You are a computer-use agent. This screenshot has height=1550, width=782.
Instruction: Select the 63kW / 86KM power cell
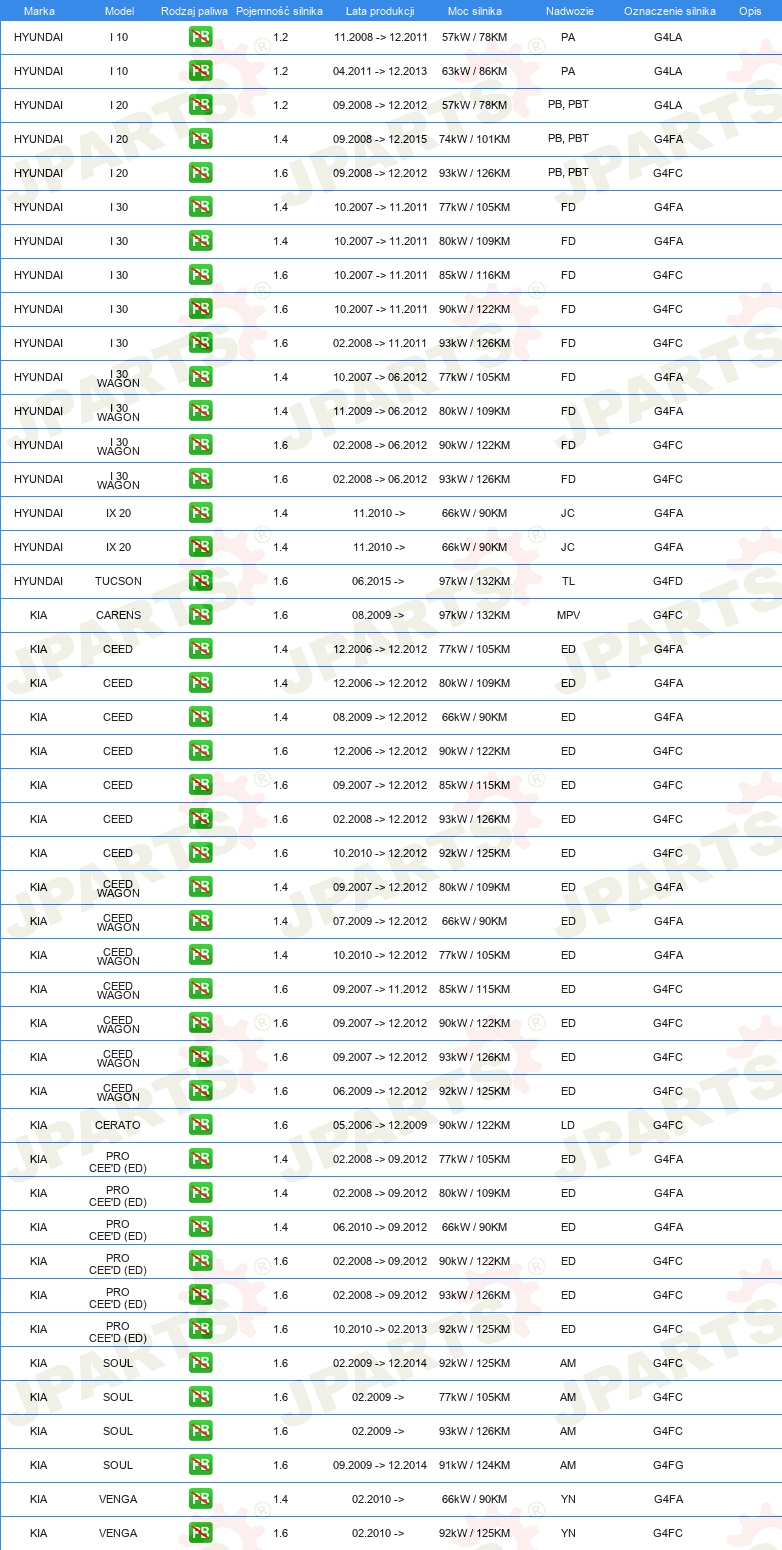point(474,71)
